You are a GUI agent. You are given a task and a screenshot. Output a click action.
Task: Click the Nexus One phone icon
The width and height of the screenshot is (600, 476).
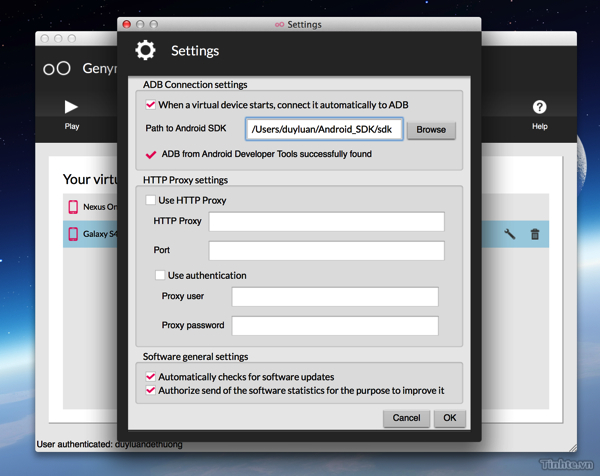(73, 207)
